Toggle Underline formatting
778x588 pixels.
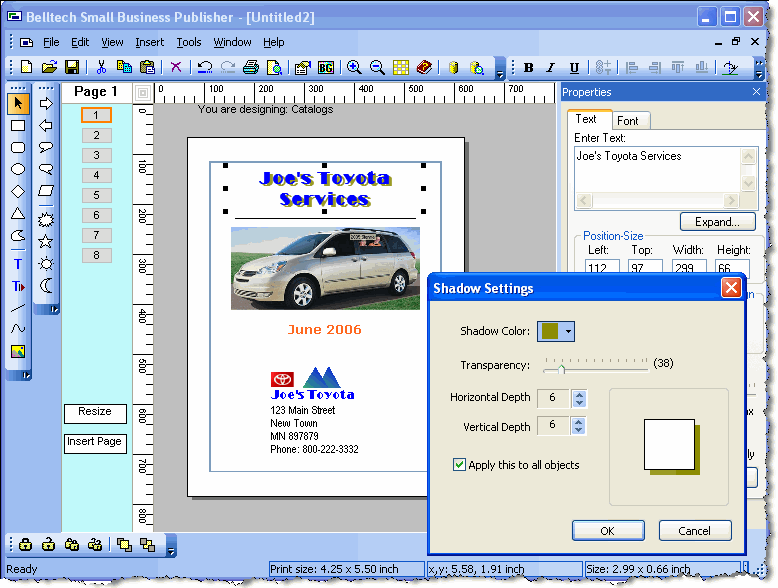point(574,68)
